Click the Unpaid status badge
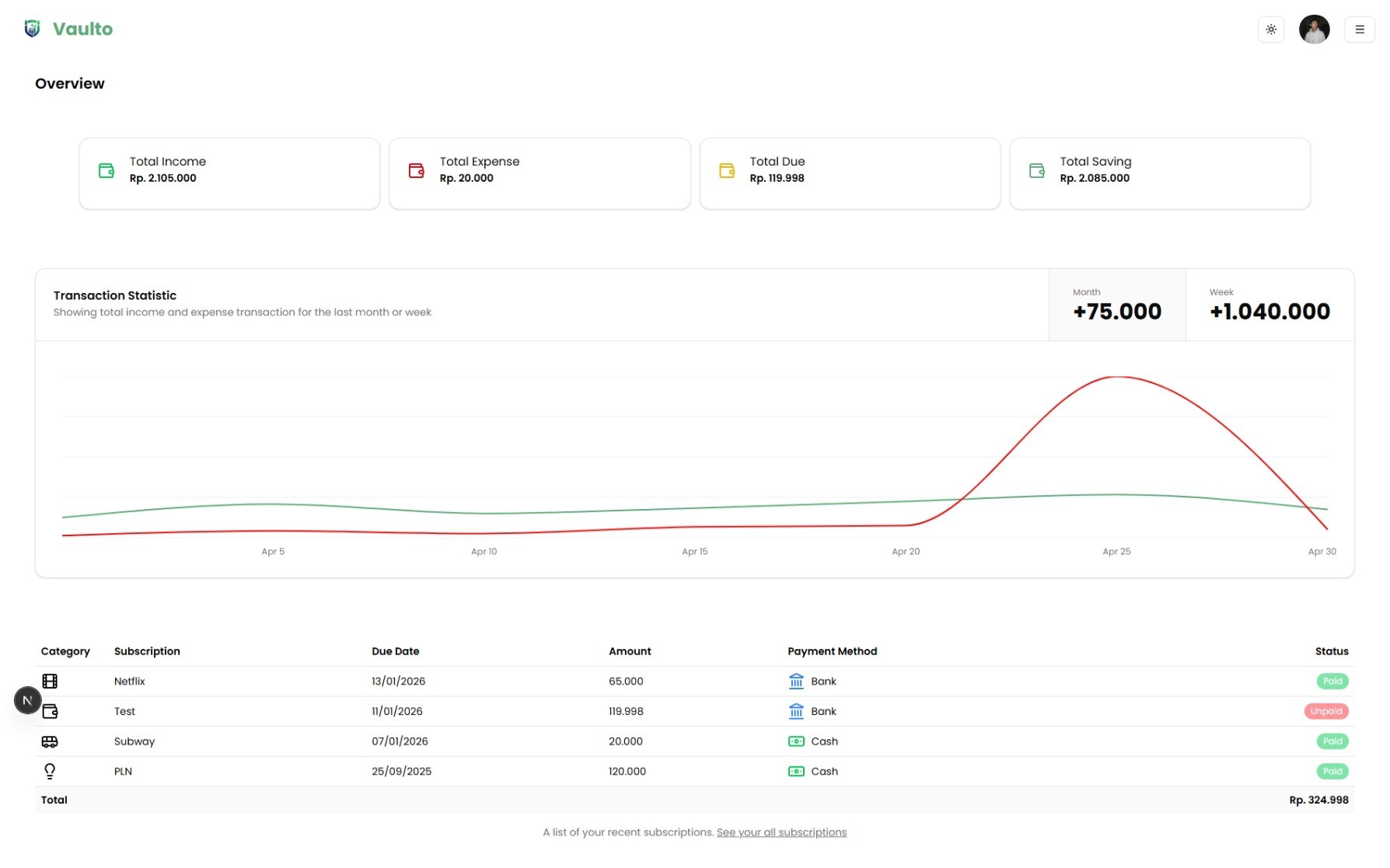 coord(1325,711)
